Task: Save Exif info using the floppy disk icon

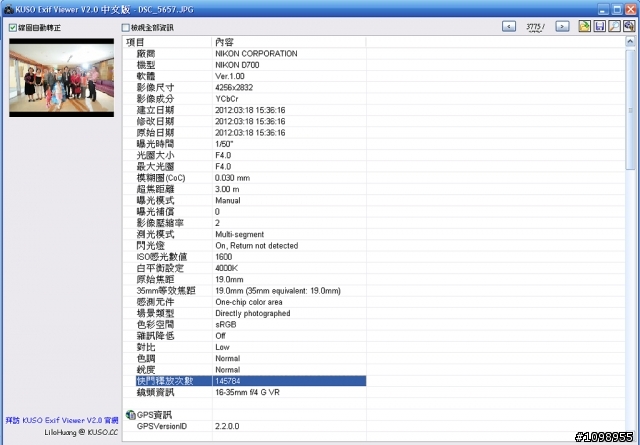Action: pos(600,27)
